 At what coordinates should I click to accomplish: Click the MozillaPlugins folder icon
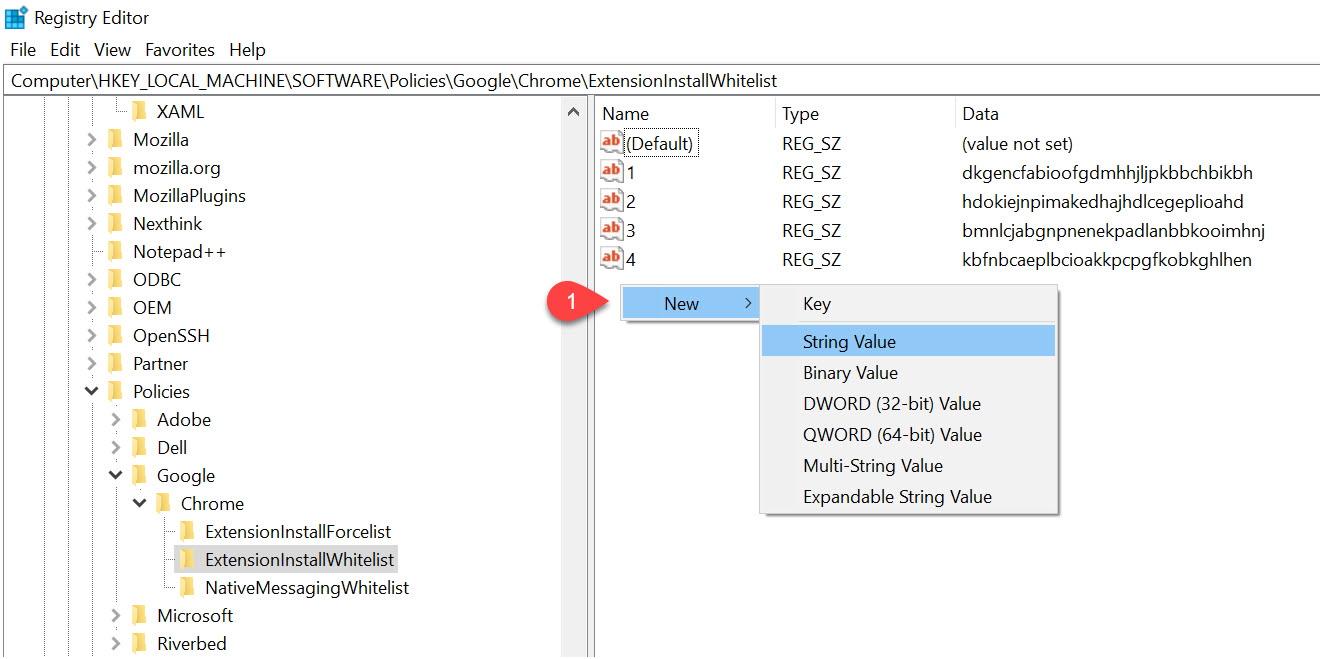coord(115,195)
